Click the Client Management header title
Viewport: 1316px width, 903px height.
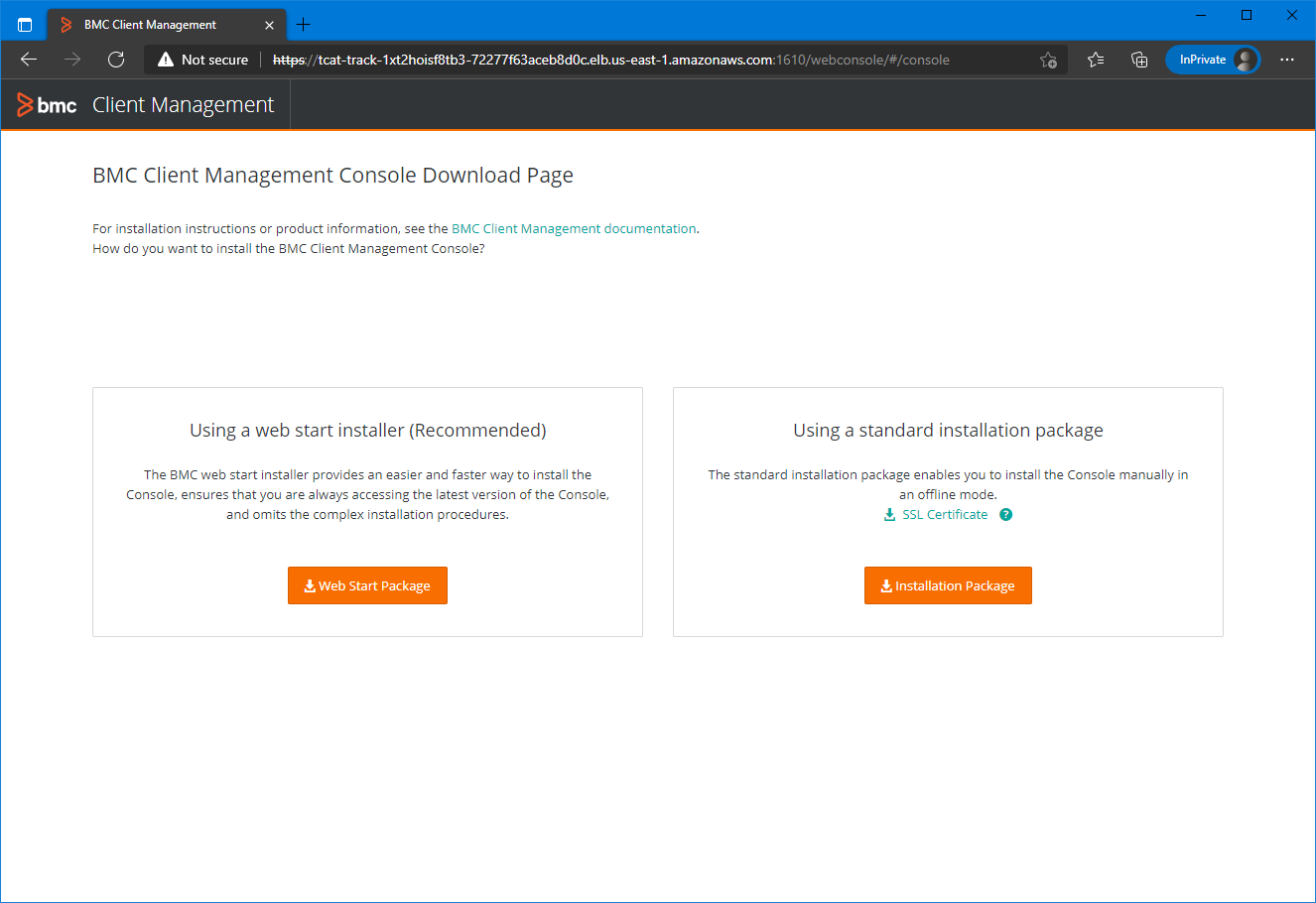[x=183, y=105]
